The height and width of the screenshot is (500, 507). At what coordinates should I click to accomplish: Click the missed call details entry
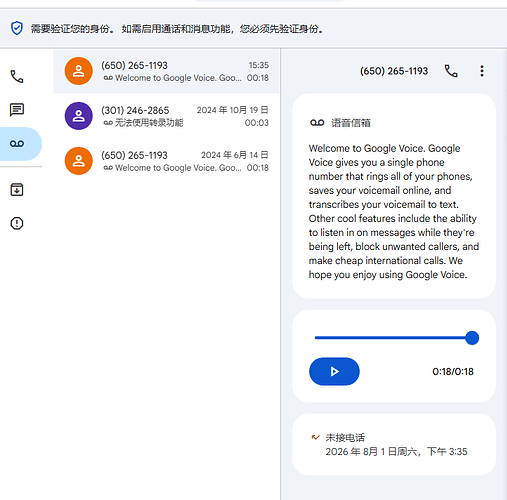[x=394, y=444]
